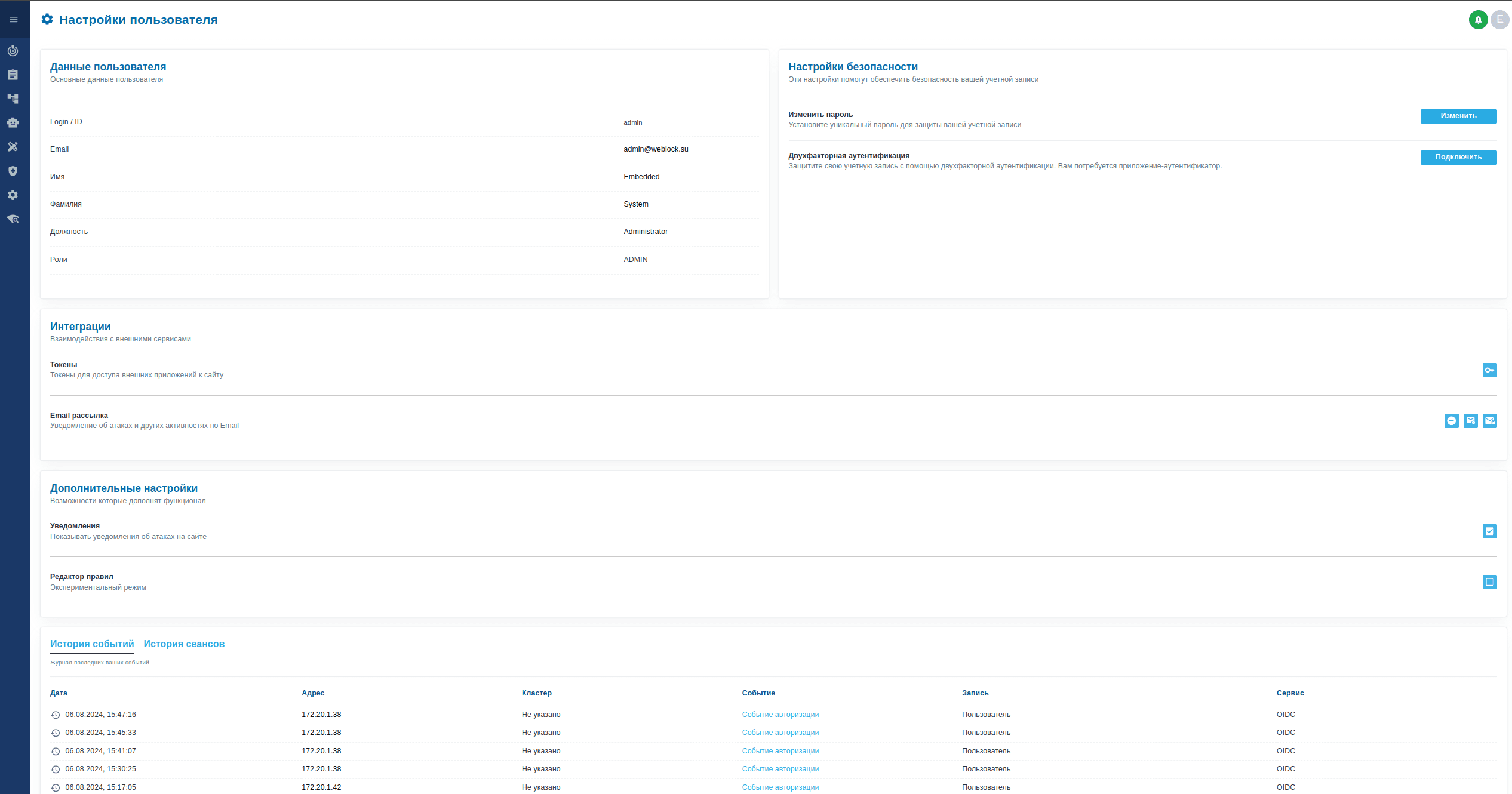
Task: Open the eye-search monitoring sidebar icon
Action: tap(13, 219)
